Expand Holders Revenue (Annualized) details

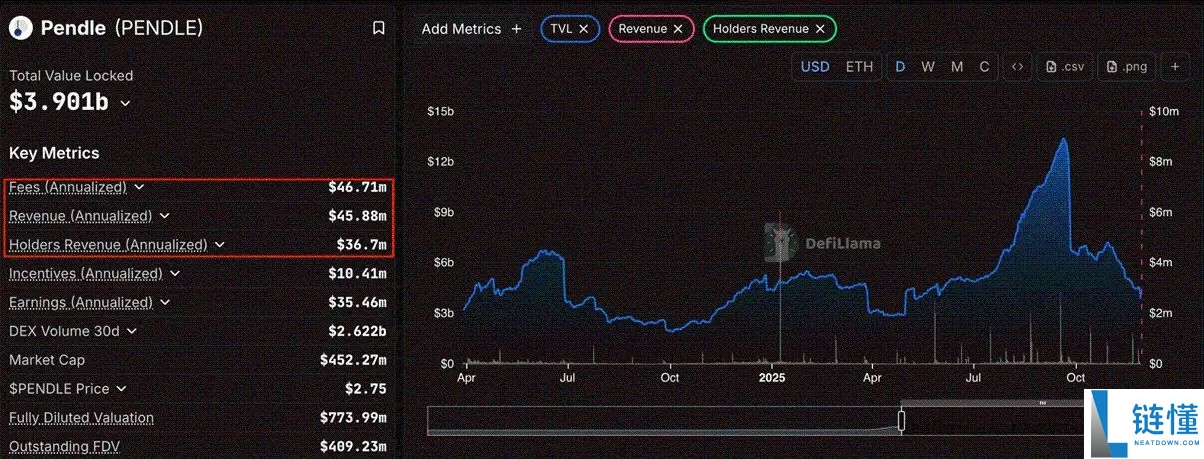click(x=219, y=244)
